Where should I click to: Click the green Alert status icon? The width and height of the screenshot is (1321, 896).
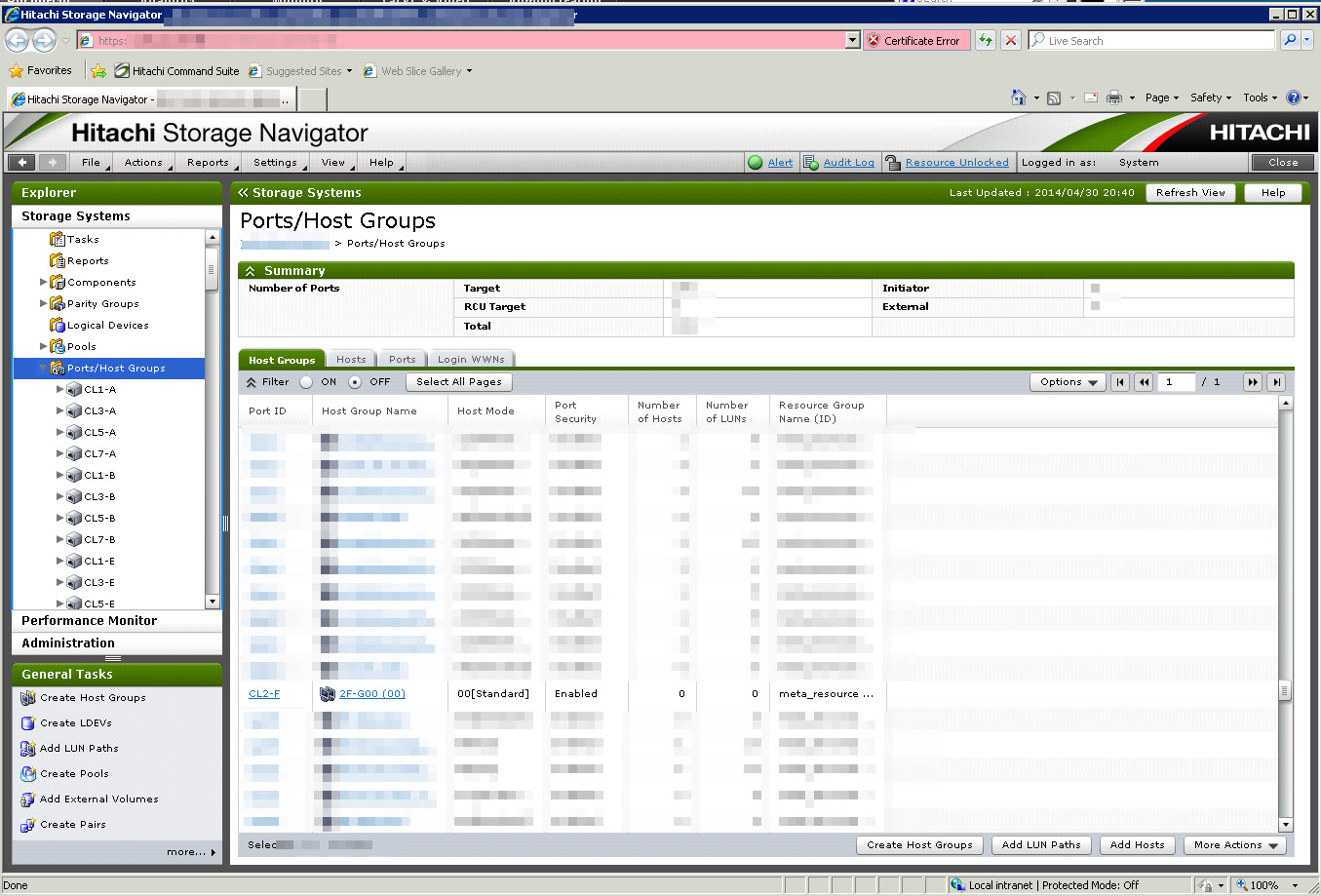click(756, 163)
